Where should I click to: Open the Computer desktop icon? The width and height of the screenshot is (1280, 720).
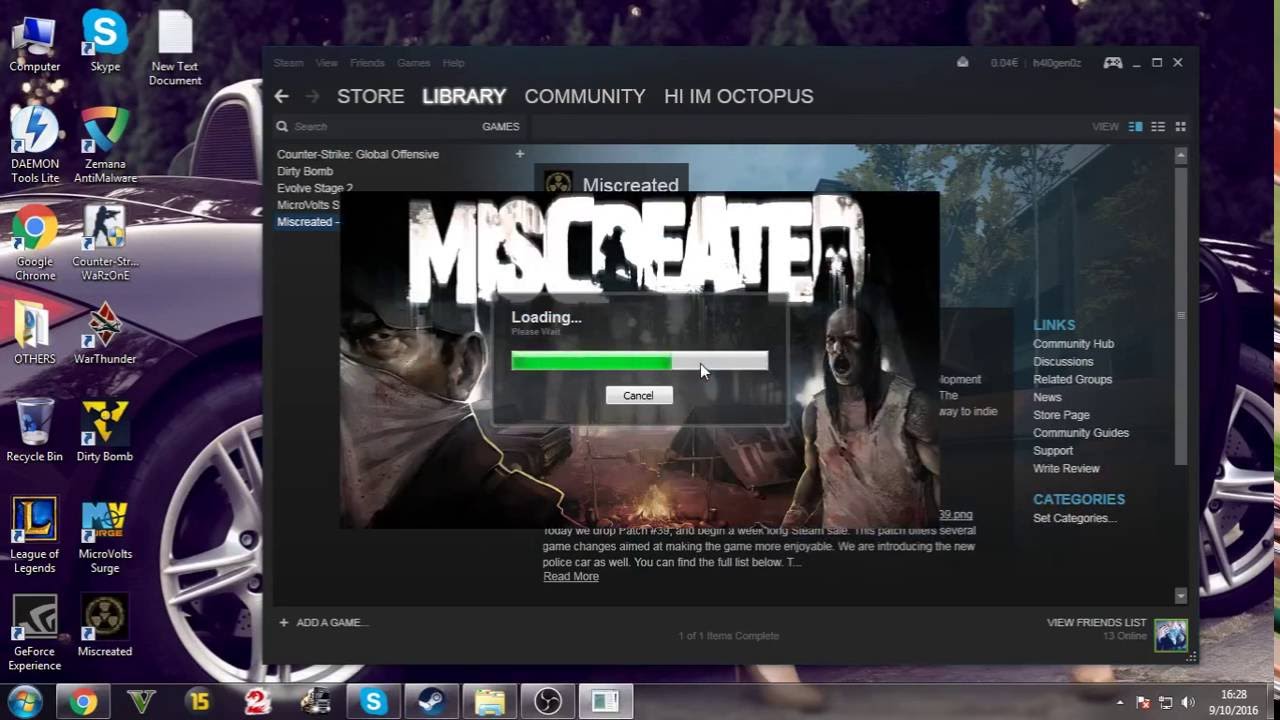click(x=35, y=43)
